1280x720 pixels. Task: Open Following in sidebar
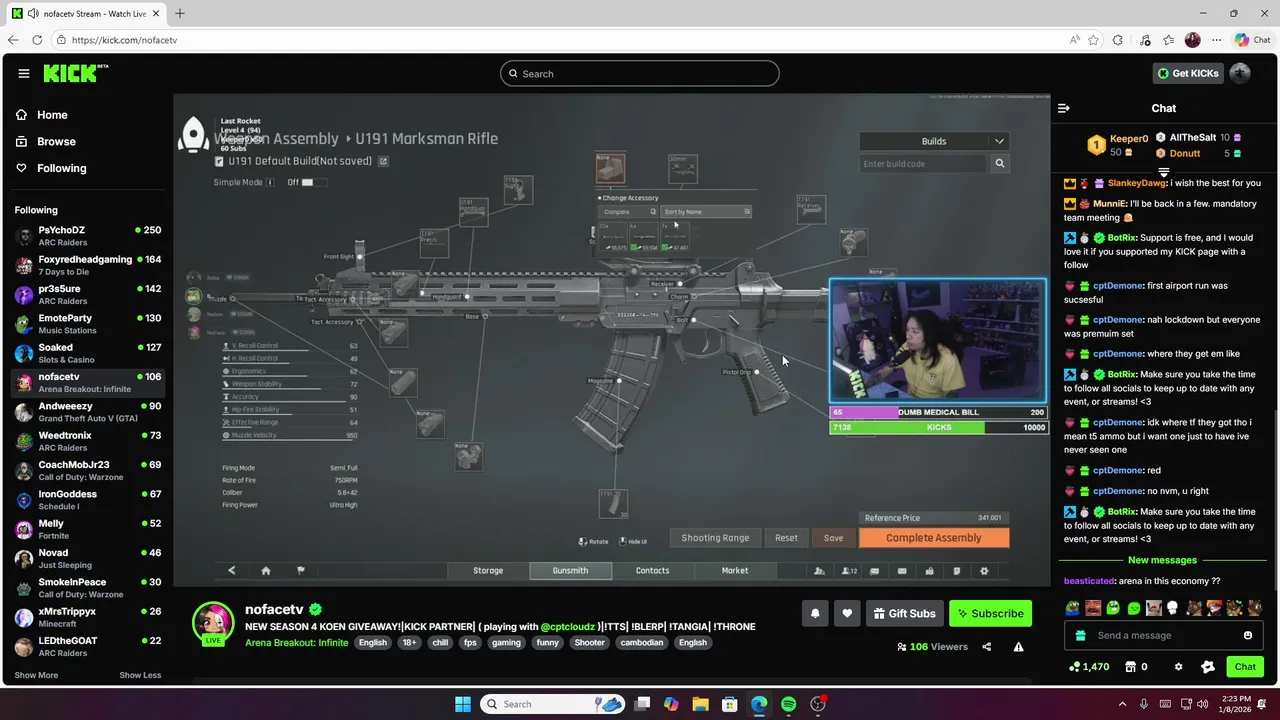[52, 168]
